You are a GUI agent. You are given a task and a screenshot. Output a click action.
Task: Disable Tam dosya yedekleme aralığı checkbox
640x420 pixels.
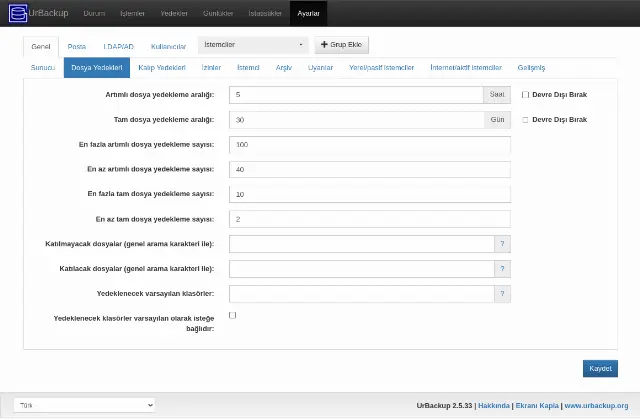pyautogui.click(x=525, y=120)
